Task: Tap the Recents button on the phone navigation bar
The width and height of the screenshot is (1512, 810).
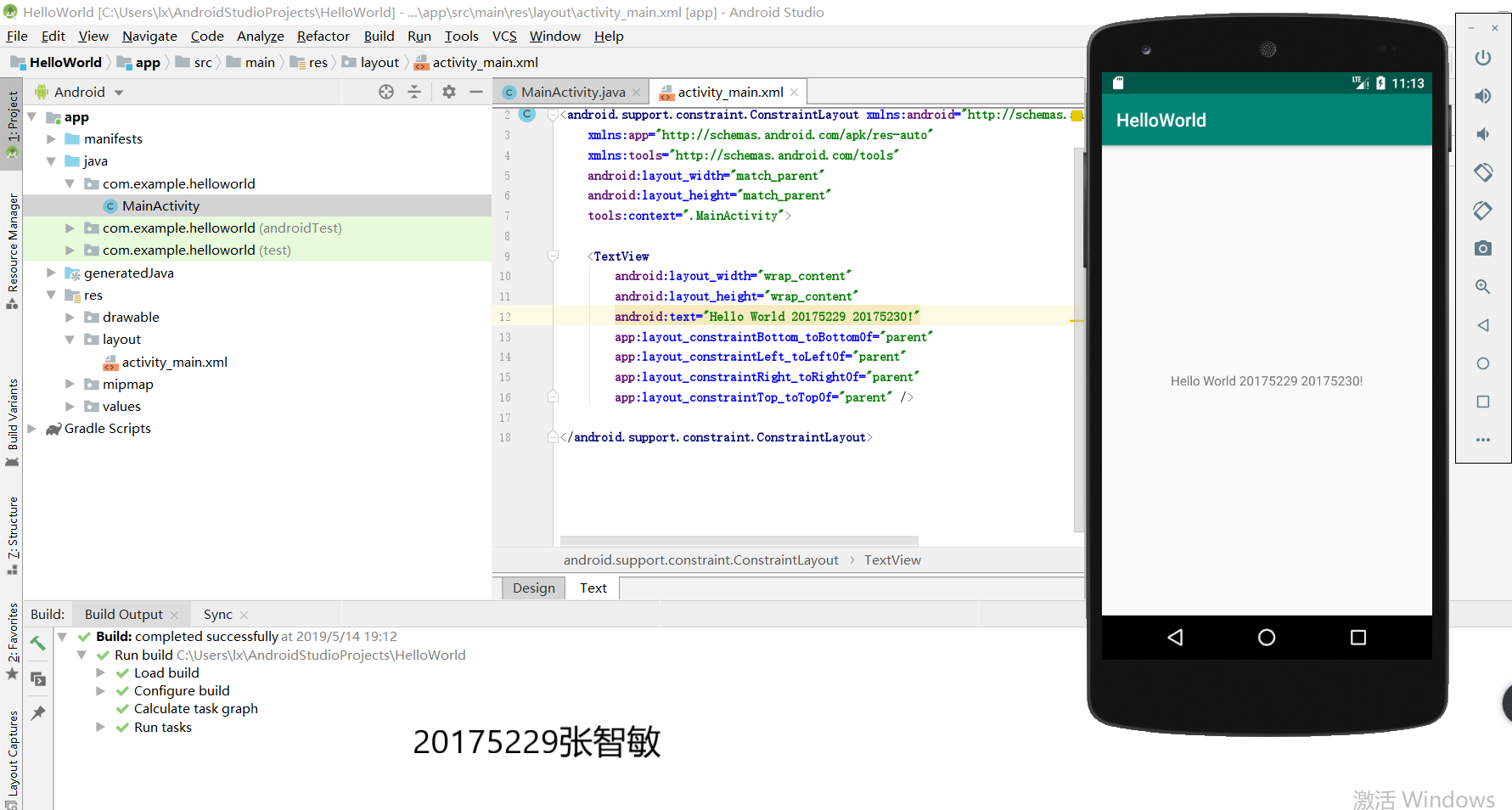Action: click(1358, 638)
